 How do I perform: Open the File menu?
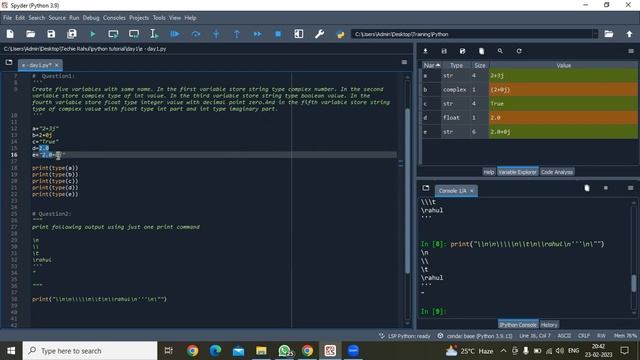pyautogui.click(x=8, y=18)
